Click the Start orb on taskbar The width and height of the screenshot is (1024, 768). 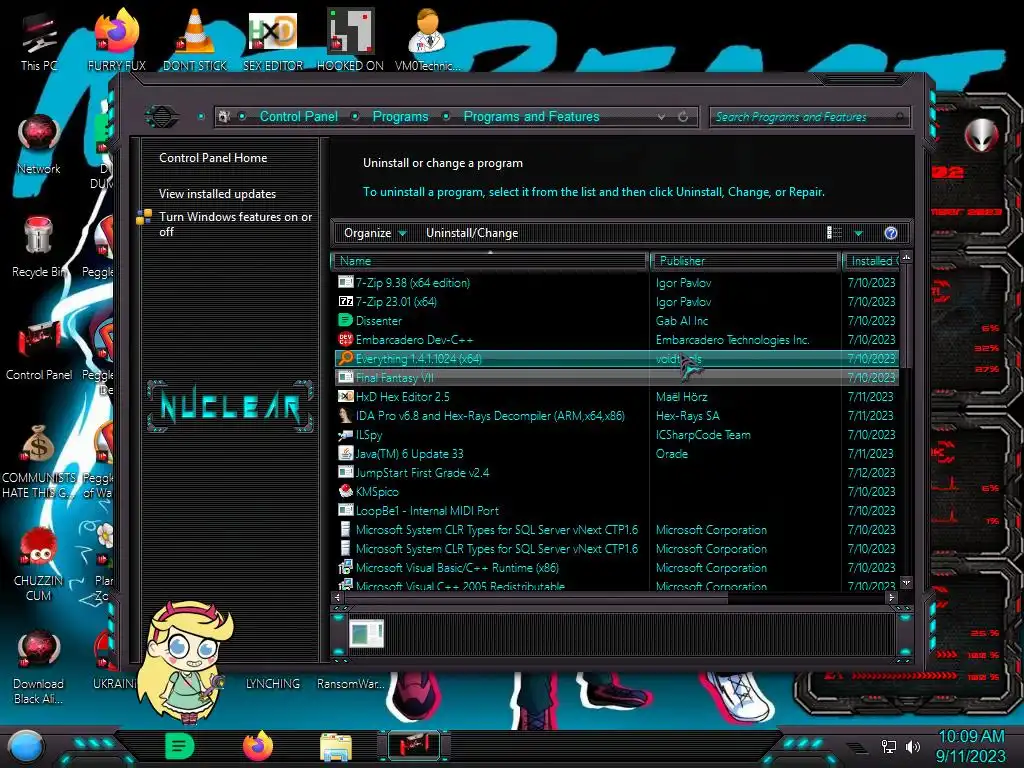[x=26, y=746]
